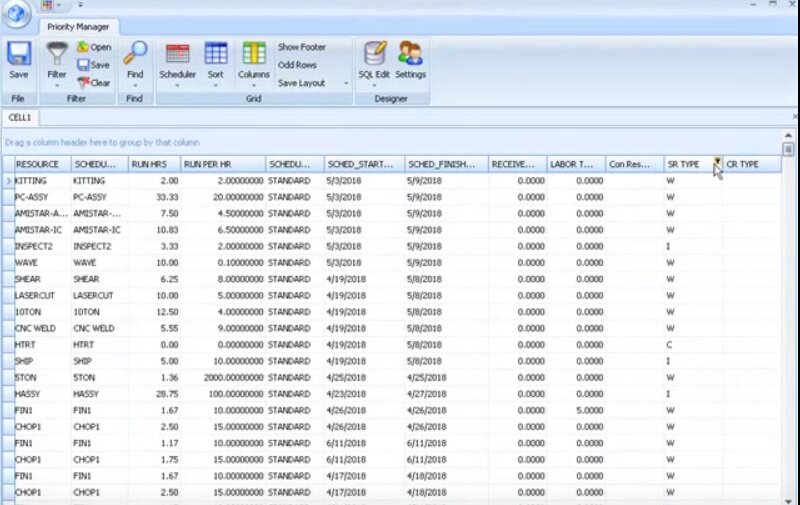Select the CELL1 tab
The image size is (800, 505).
[20, 118]
